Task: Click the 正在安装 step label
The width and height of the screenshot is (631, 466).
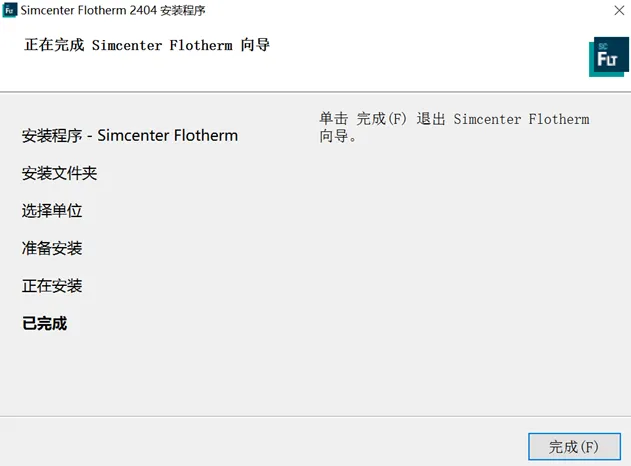Action: [52, 286]
